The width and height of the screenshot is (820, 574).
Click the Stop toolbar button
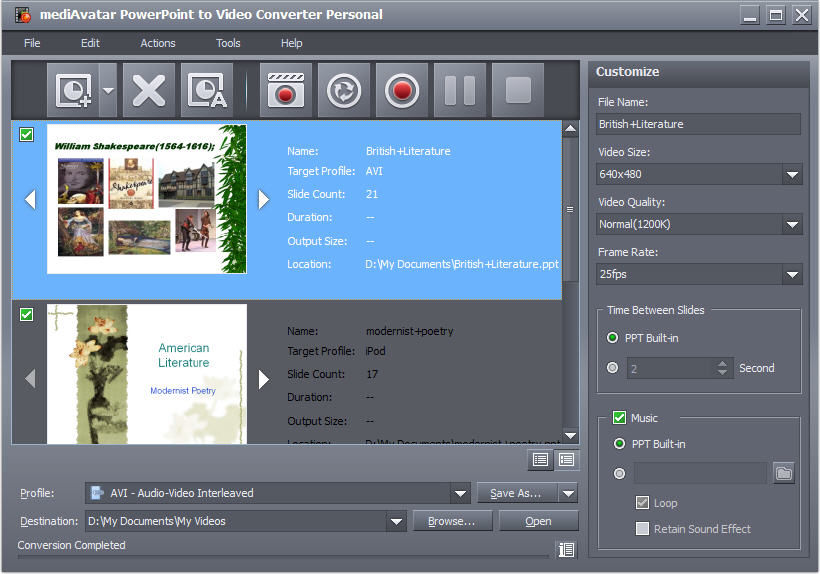[x=518, y=90]
